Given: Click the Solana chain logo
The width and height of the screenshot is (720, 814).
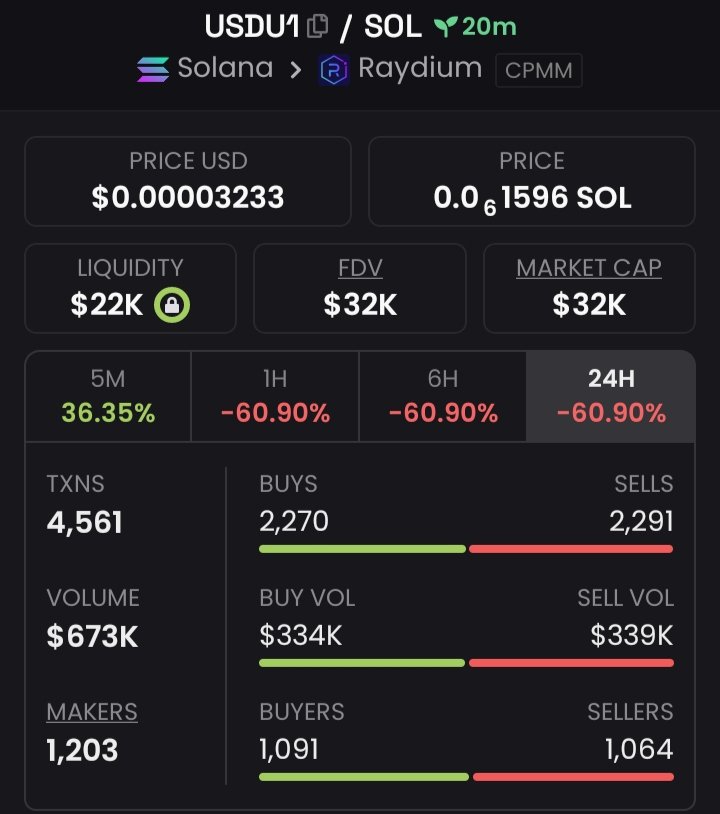Looking at the screenshot, I should pyautogui.click(x=153, y=69).
